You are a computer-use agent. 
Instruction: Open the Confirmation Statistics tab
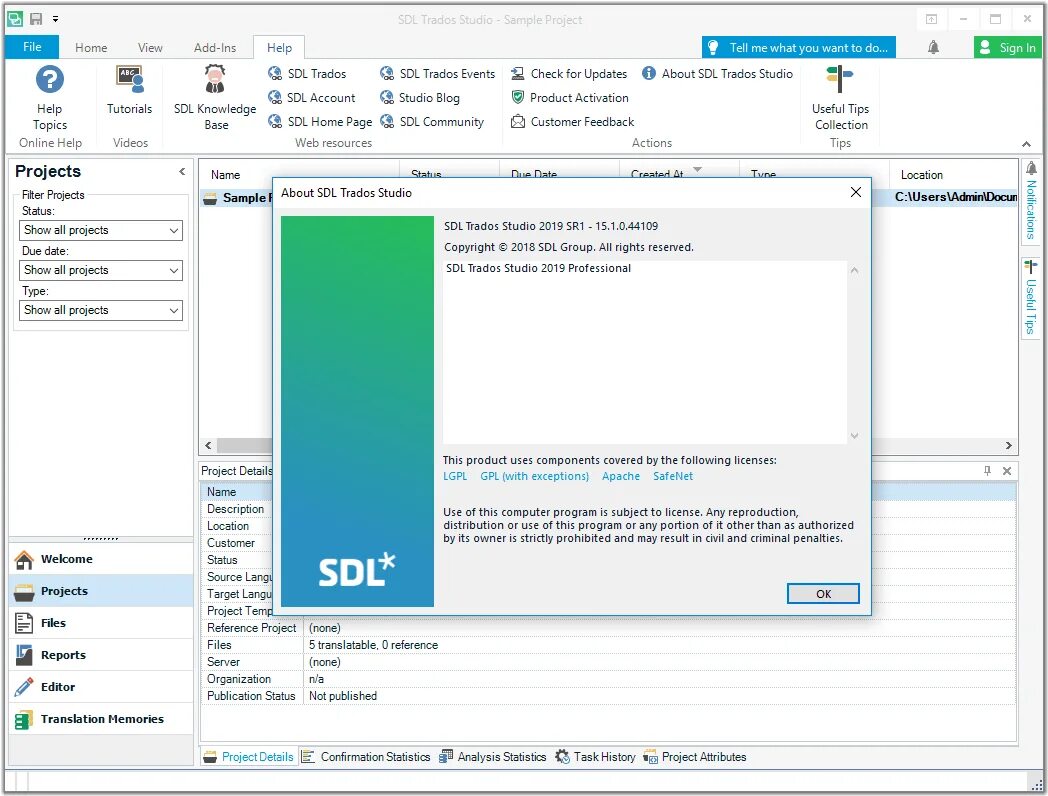(366, 757)
